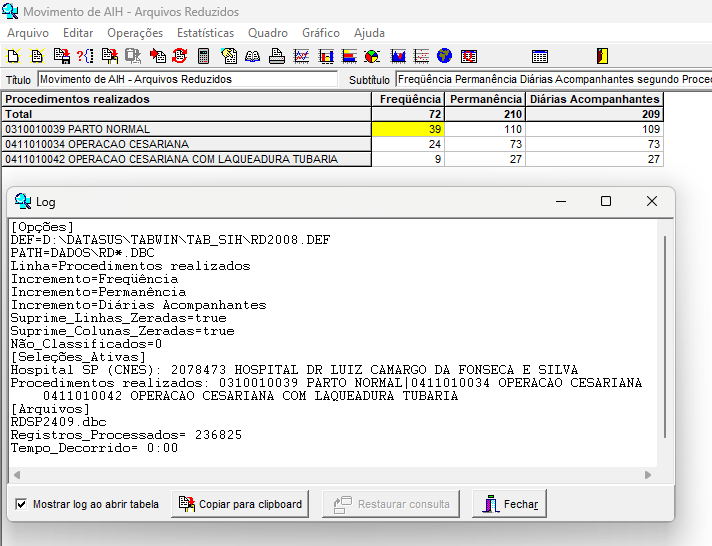The image size is (712, 546).
Task: Click the Permanência cell with value 110
Action: [485, 129]
